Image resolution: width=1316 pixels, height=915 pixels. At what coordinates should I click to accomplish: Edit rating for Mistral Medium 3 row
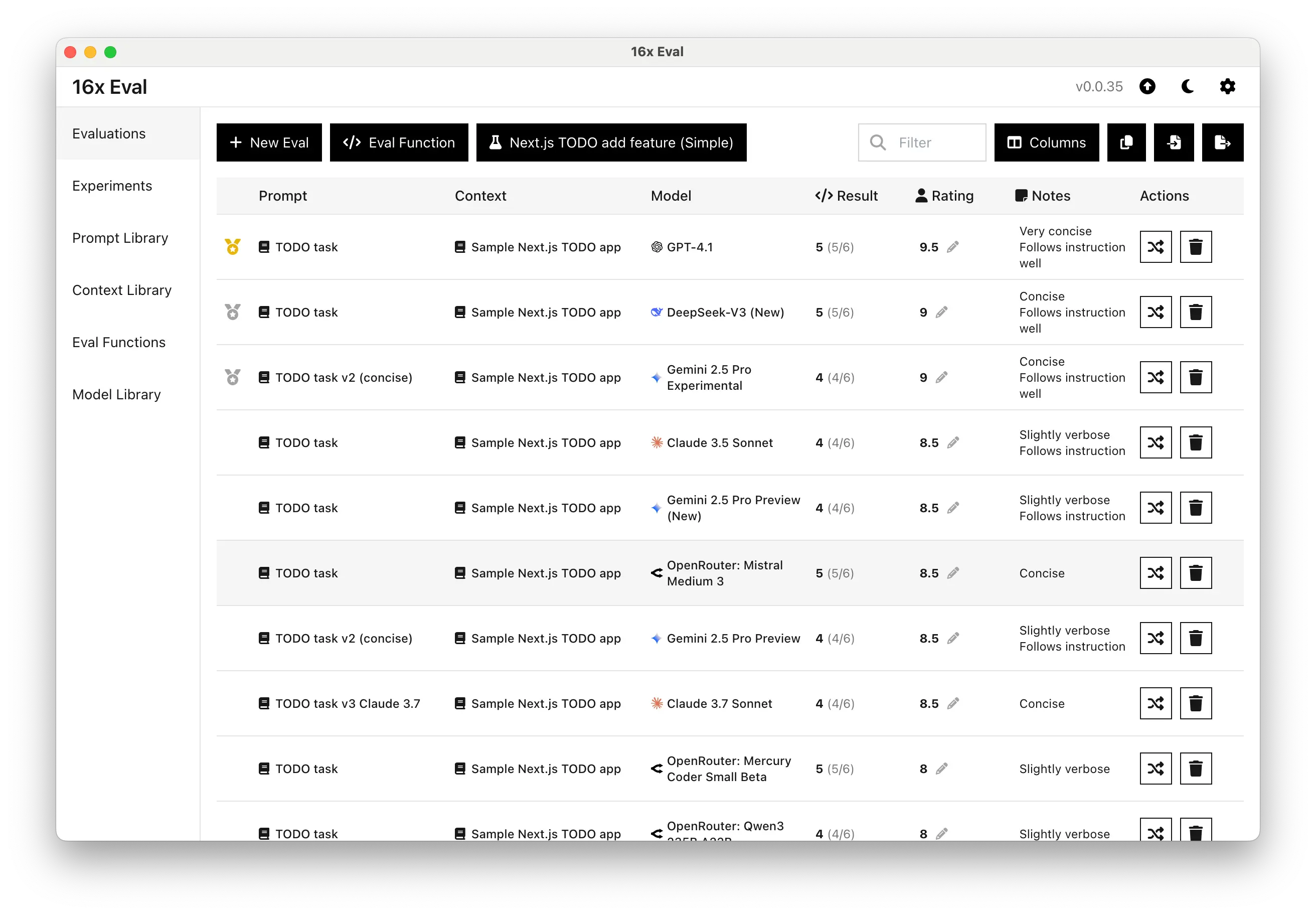(952, 573)
